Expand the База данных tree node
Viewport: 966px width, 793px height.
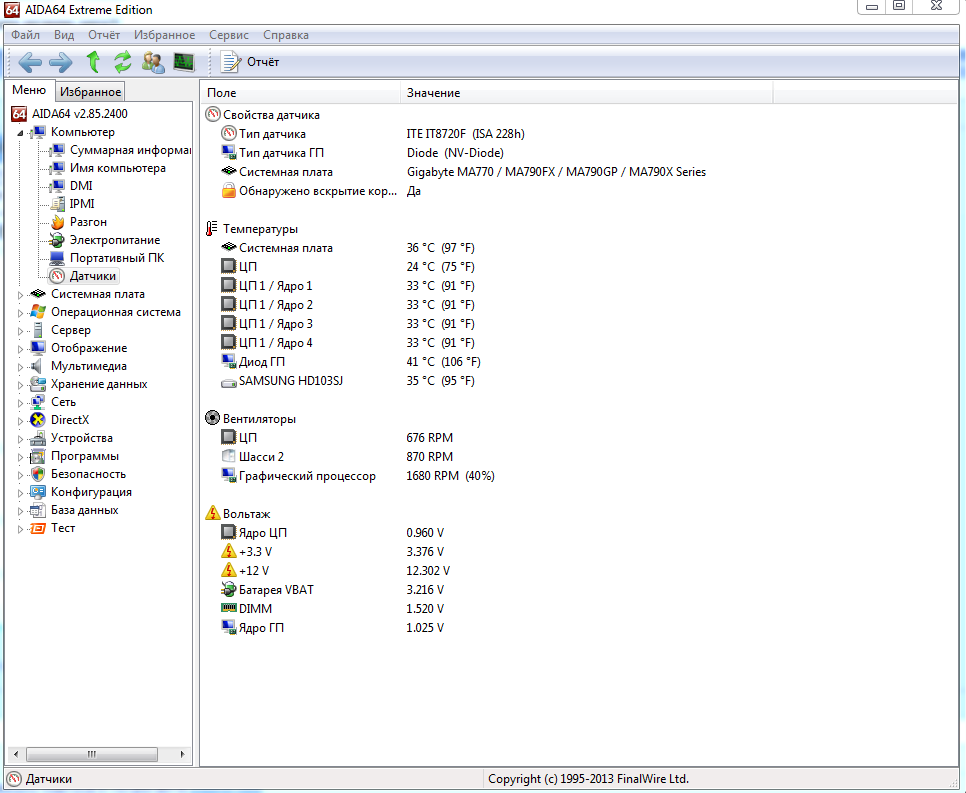[x=20, y=511]
